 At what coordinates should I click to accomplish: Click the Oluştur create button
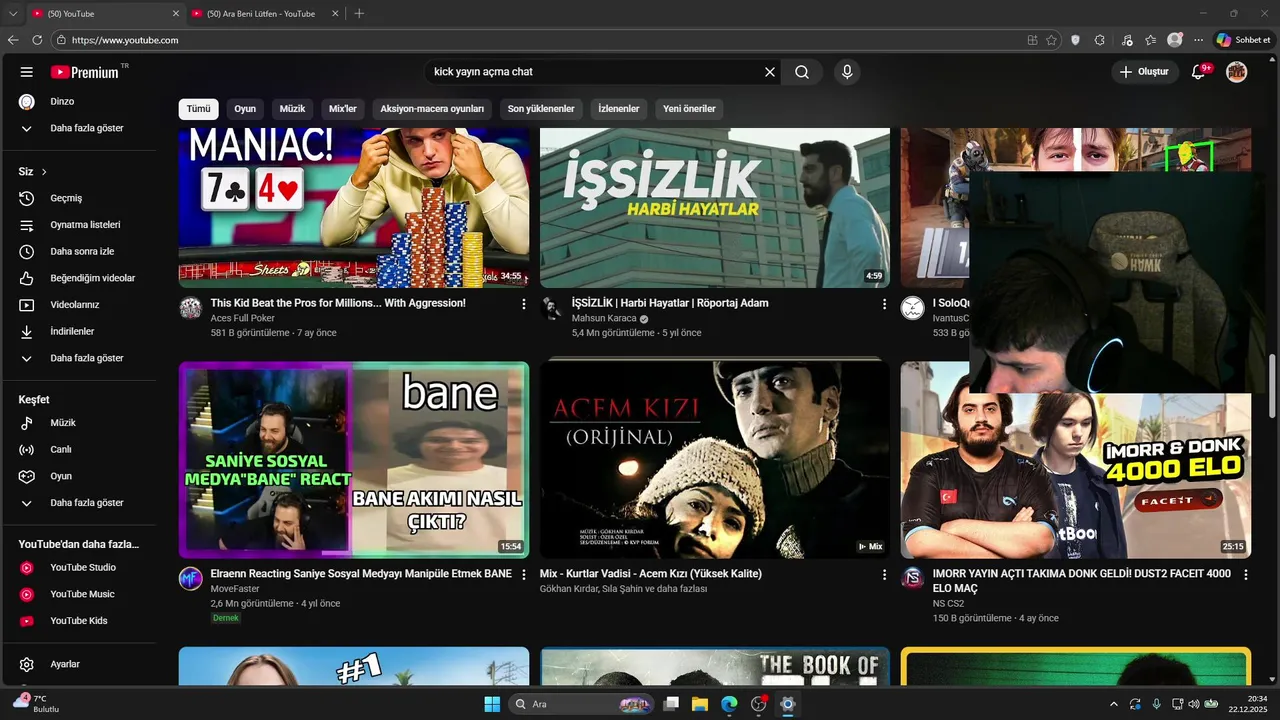[1144, 72]
